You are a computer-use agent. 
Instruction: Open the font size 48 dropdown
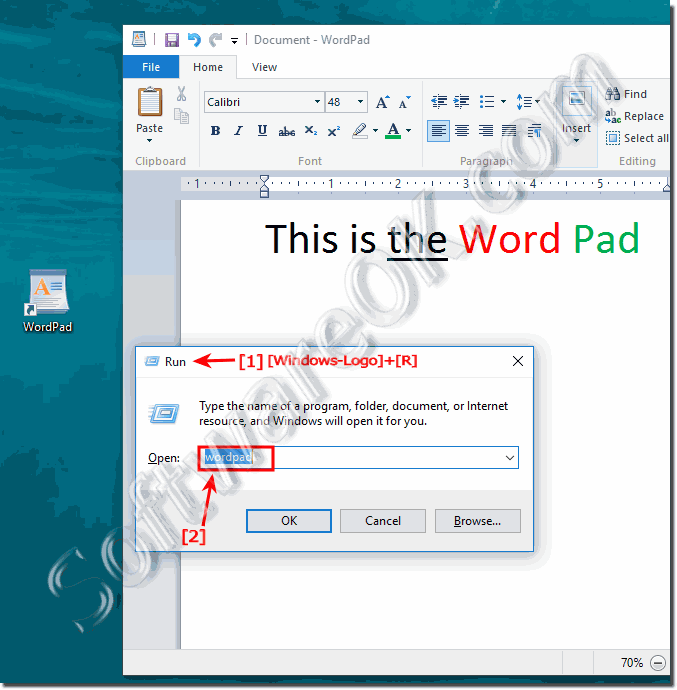click(x=361, y=102)
